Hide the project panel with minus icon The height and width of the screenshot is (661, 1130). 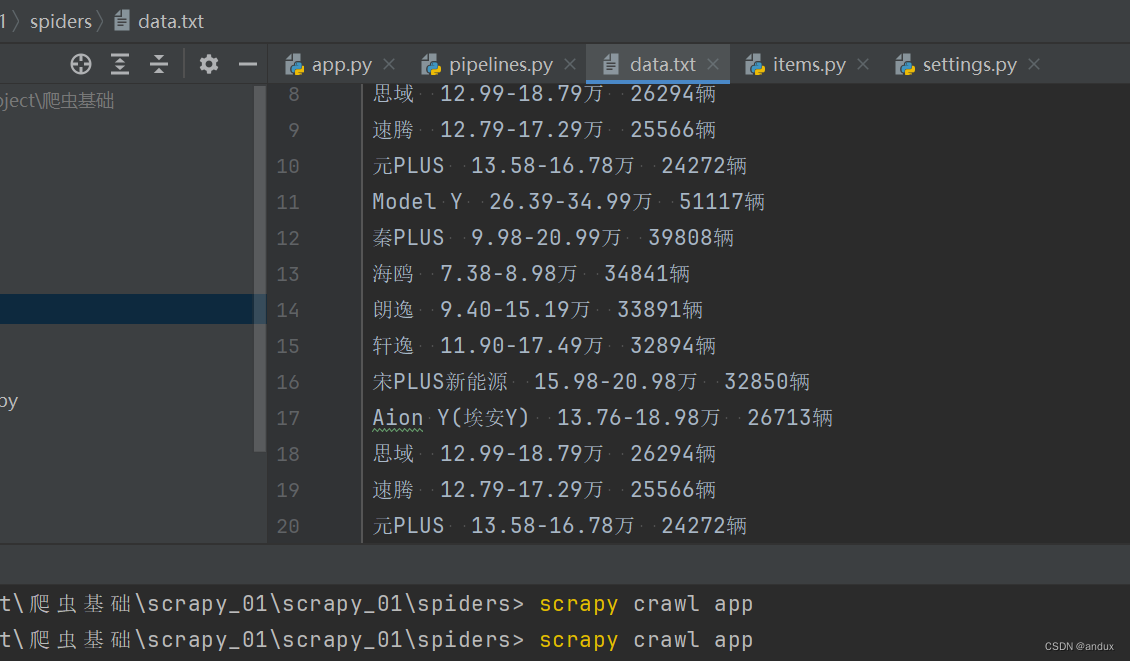[248, 64]
